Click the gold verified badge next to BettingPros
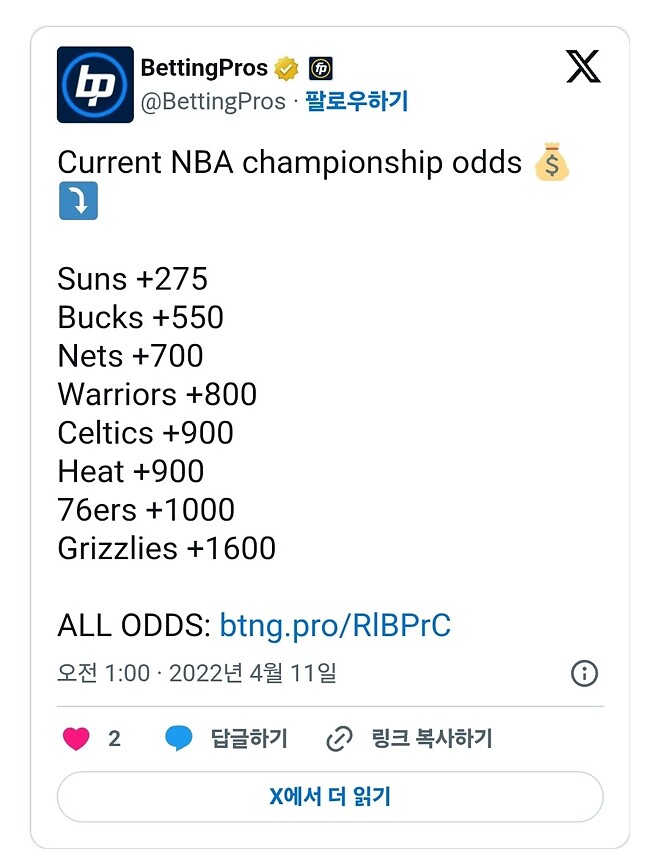 (x=286, y=68)
